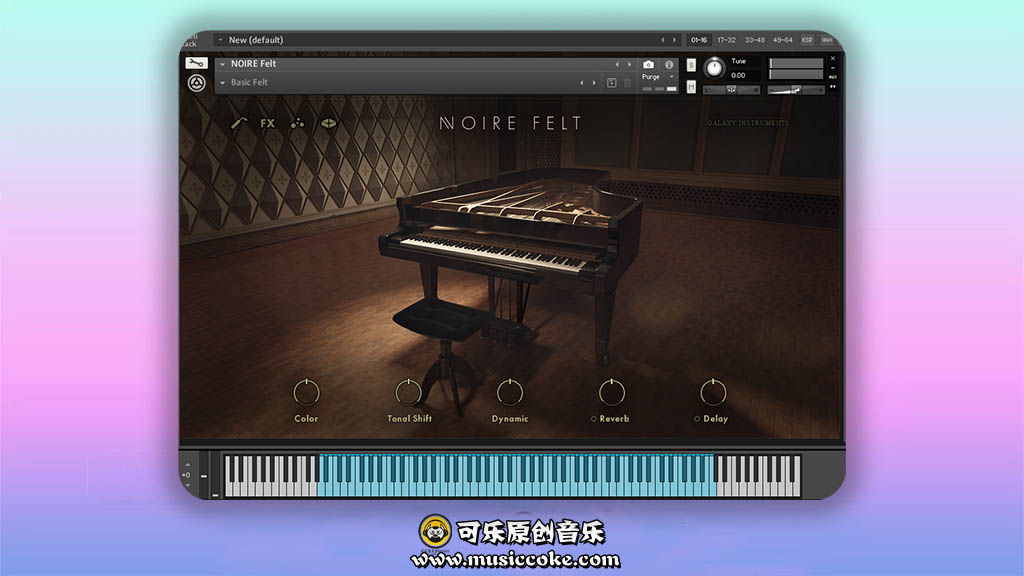Expand the Basic Felt snapshot dropdown arrow
This screenshot has height=576, width=1024.
point(223,83)
